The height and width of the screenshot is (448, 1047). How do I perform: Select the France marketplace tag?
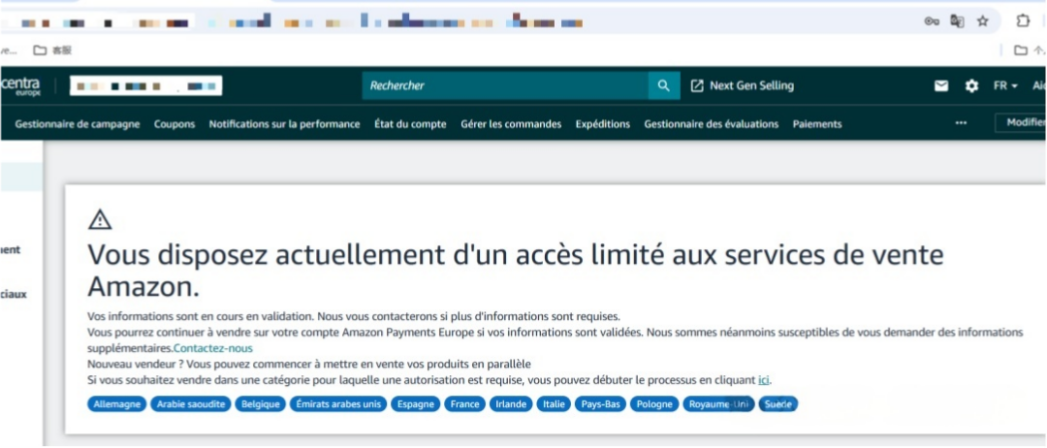pyautogui.click(x=465, y=404)
